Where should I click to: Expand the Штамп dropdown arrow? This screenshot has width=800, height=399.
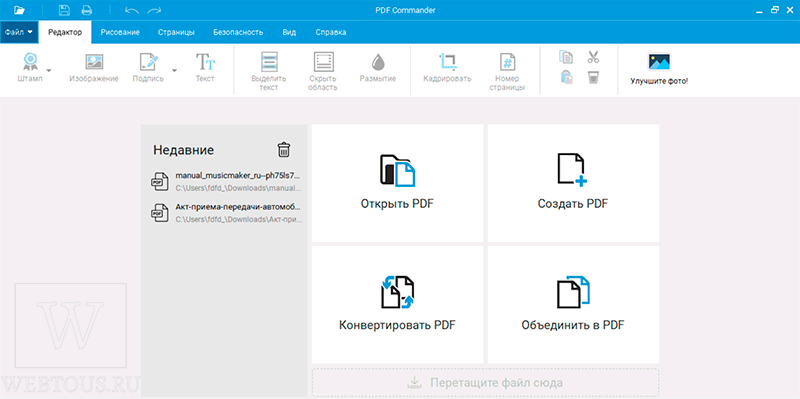[x=49, y=70]
